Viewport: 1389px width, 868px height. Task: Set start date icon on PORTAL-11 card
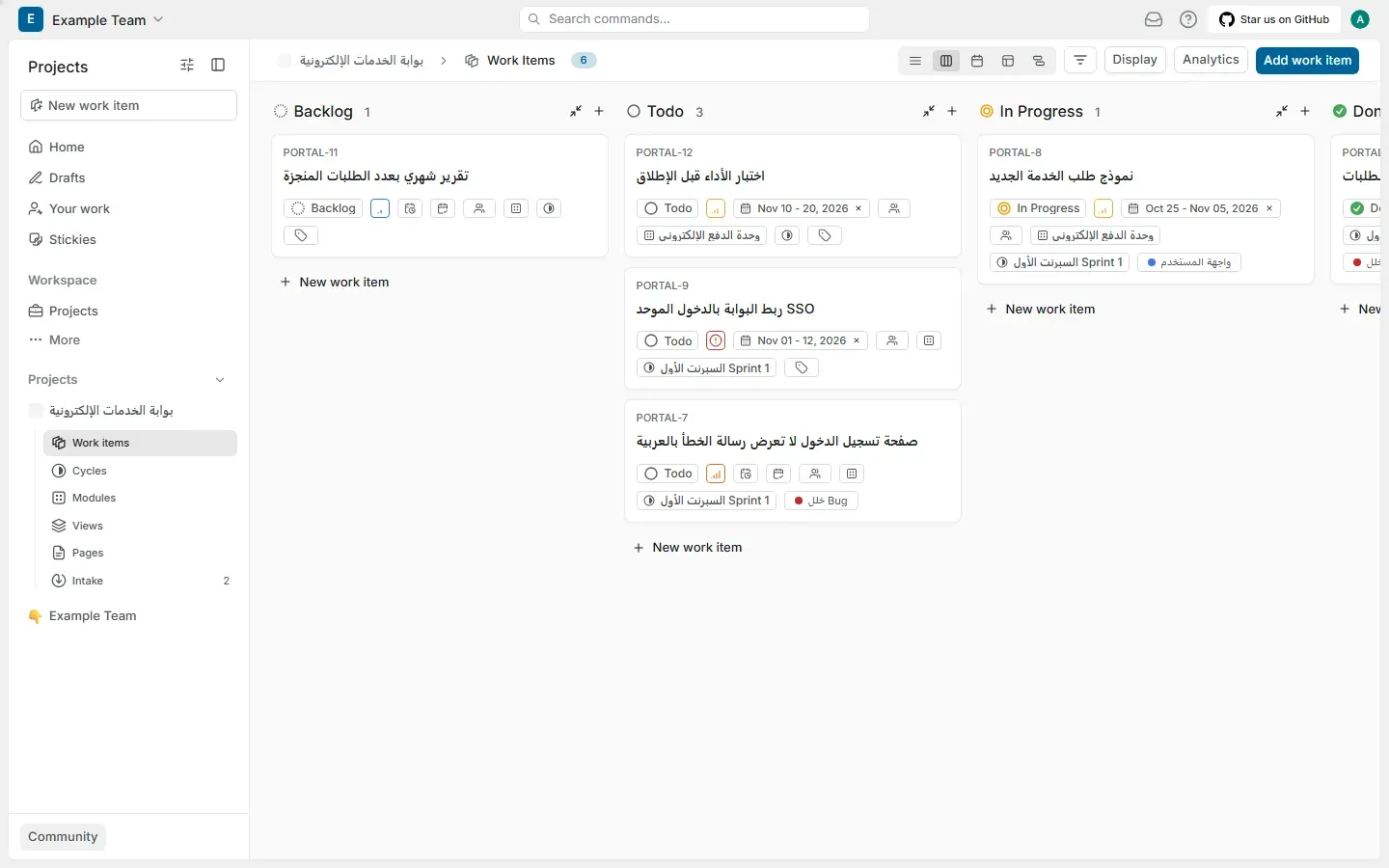coord(411,208)
